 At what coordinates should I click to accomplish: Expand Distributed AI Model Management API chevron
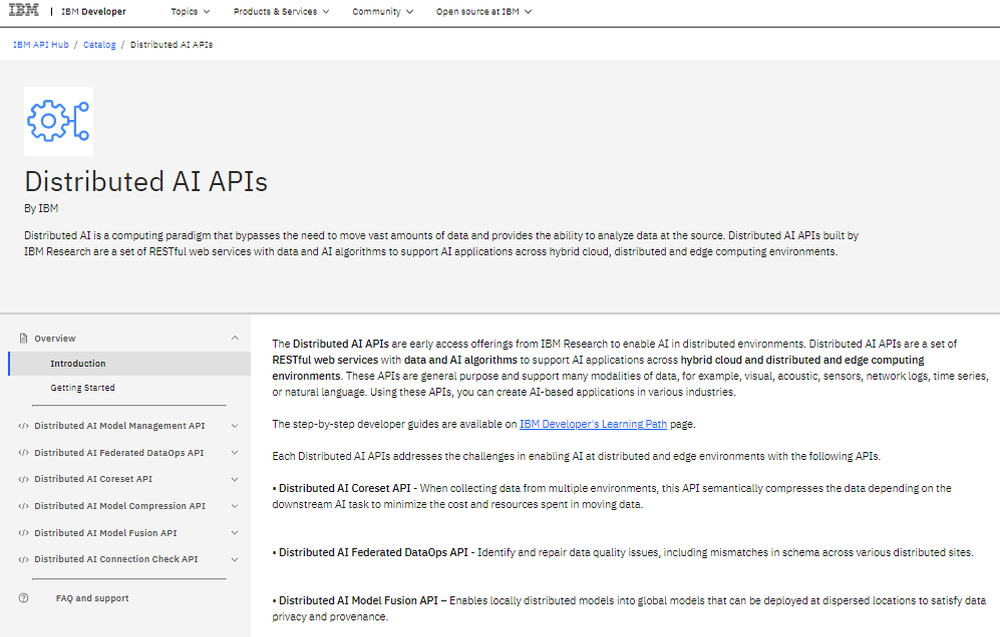pos(235,426)
